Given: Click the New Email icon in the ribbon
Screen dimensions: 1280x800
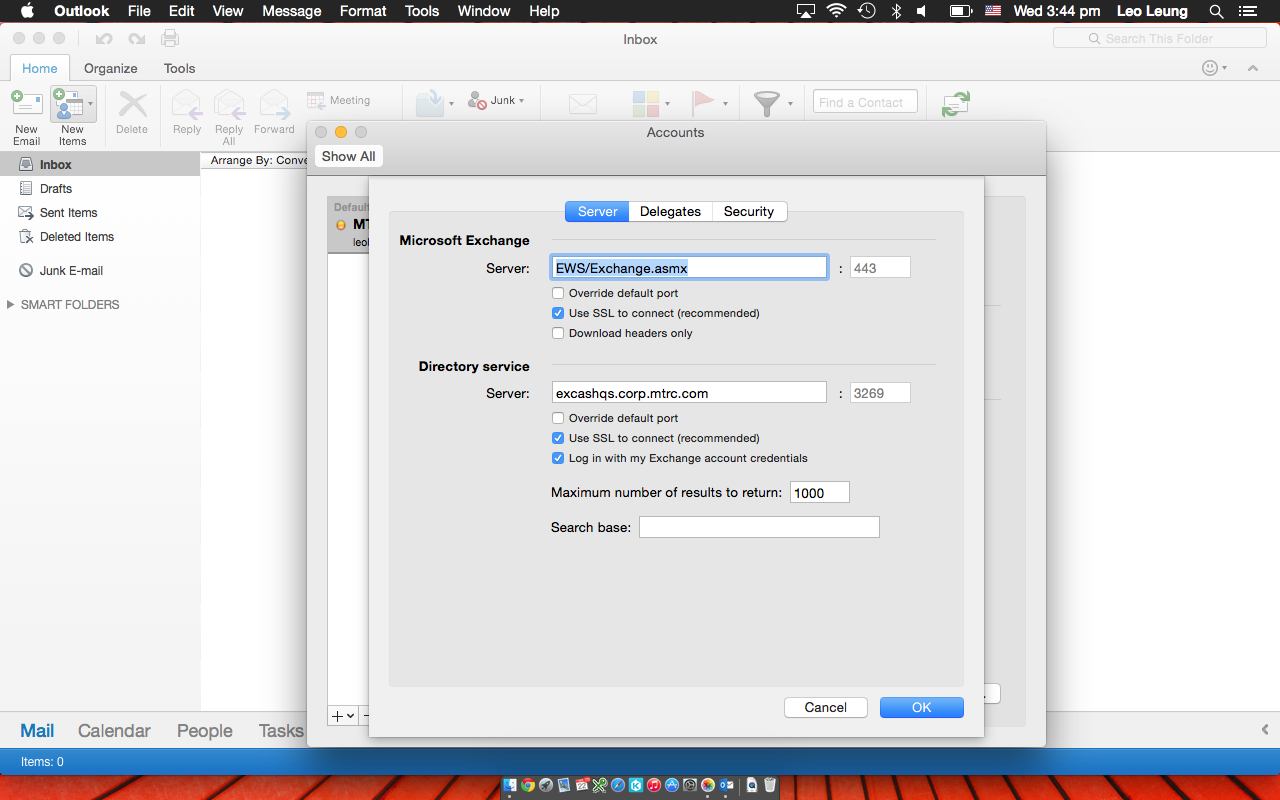Looking at the screenshot, I should coord(27,103).
